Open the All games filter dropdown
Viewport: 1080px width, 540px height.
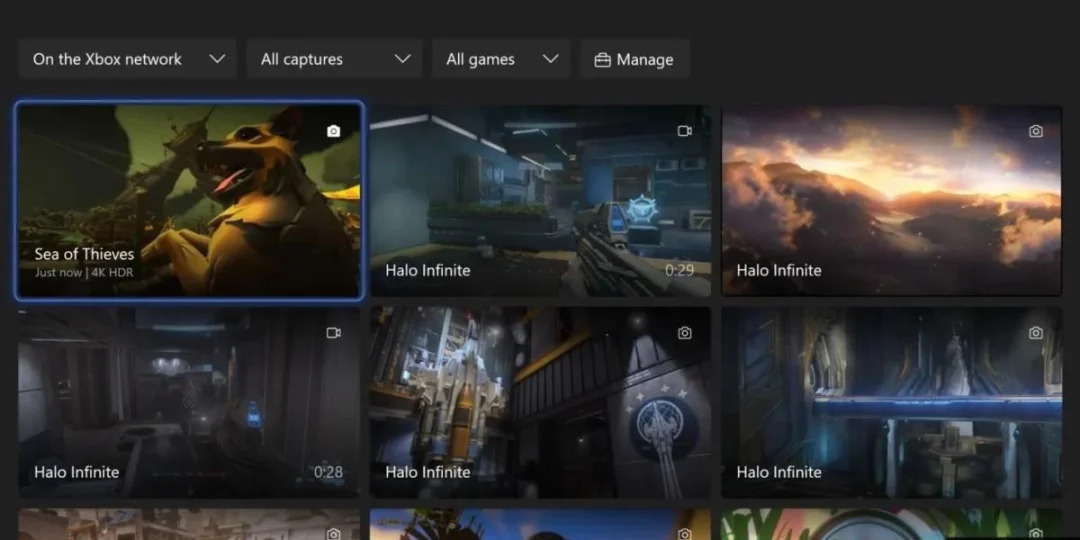(500, 59)
